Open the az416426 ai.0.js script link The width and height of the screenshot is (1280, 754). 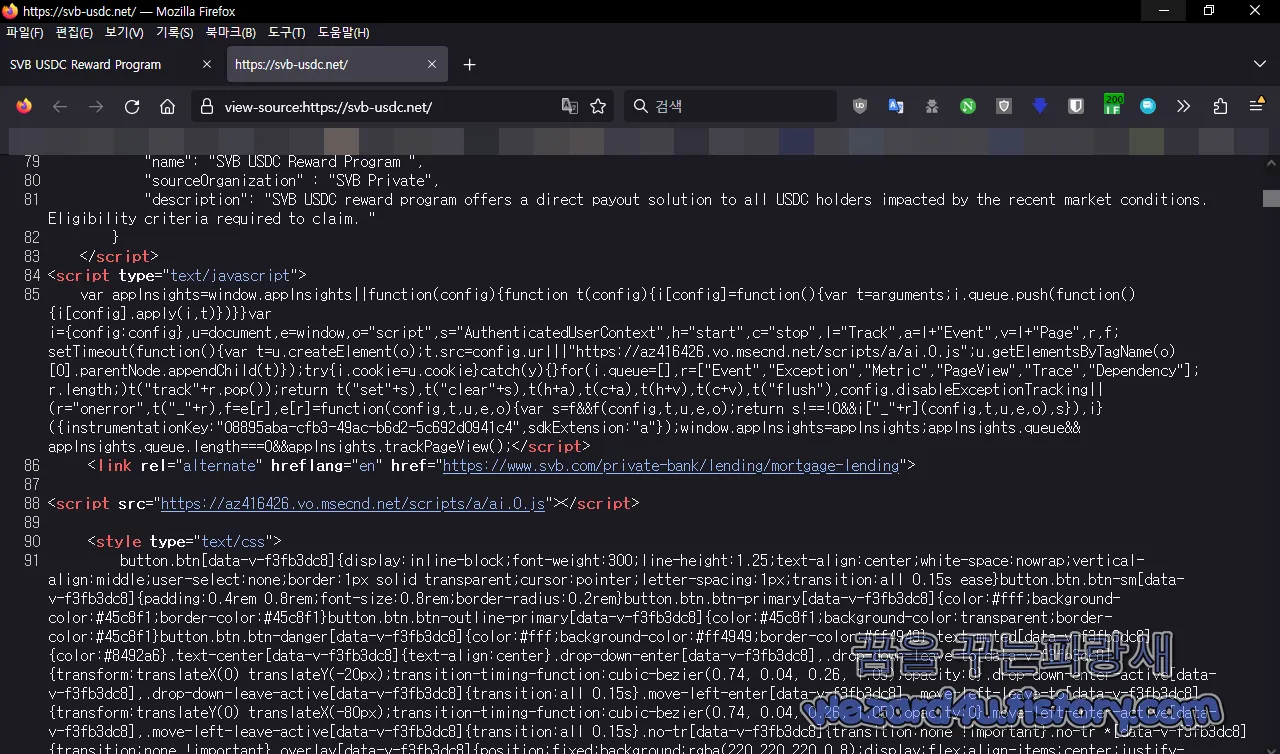tap(352, 504)
